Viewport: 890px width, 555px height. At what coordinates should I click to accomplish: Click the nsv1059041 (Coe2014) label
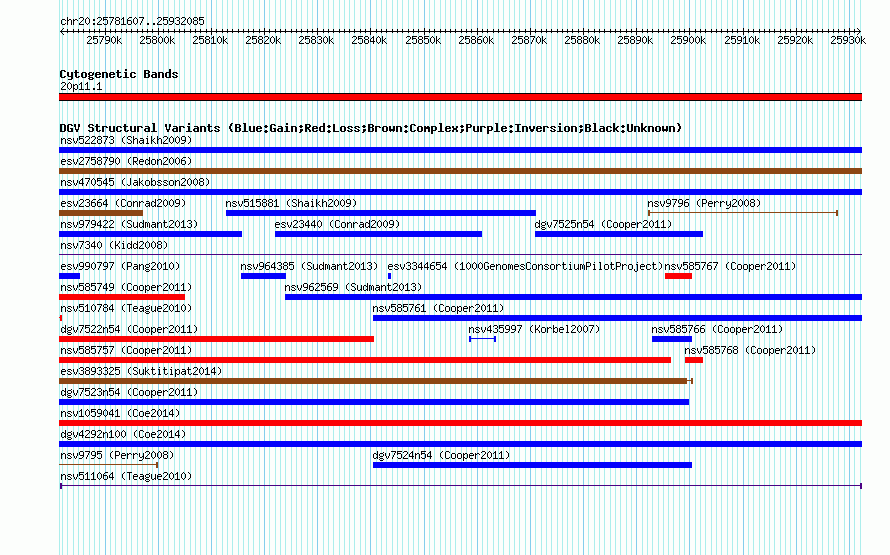click(x=120, y=413)
